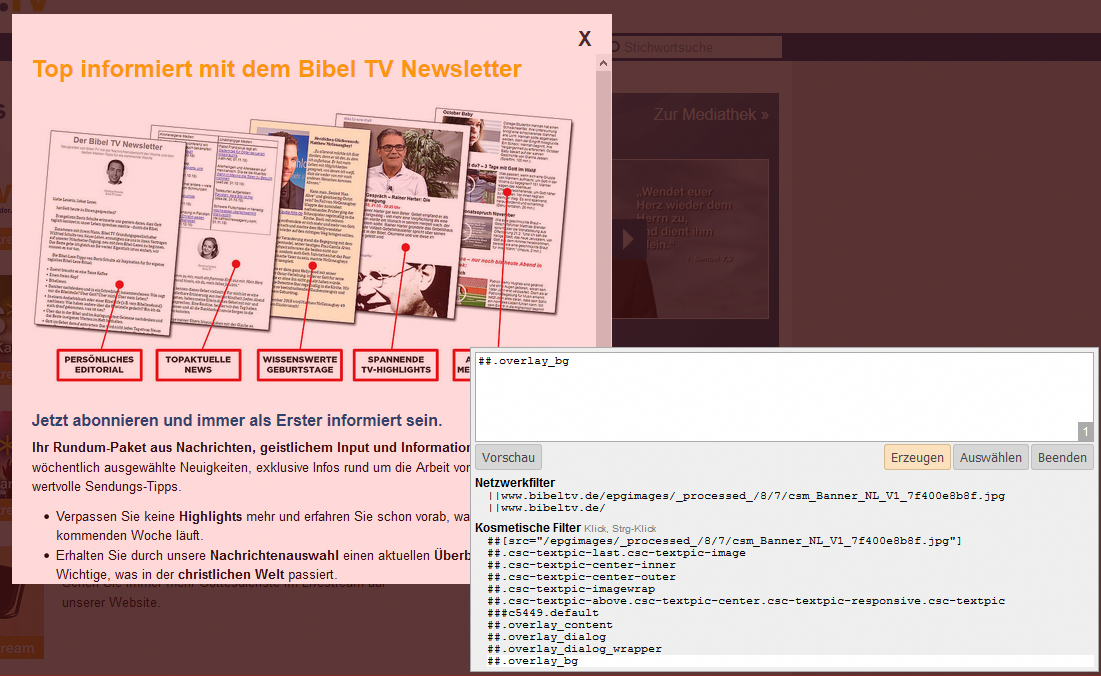1101x676 pixels.
Task: Click the Beenden button
Action: click(1062, 457)
